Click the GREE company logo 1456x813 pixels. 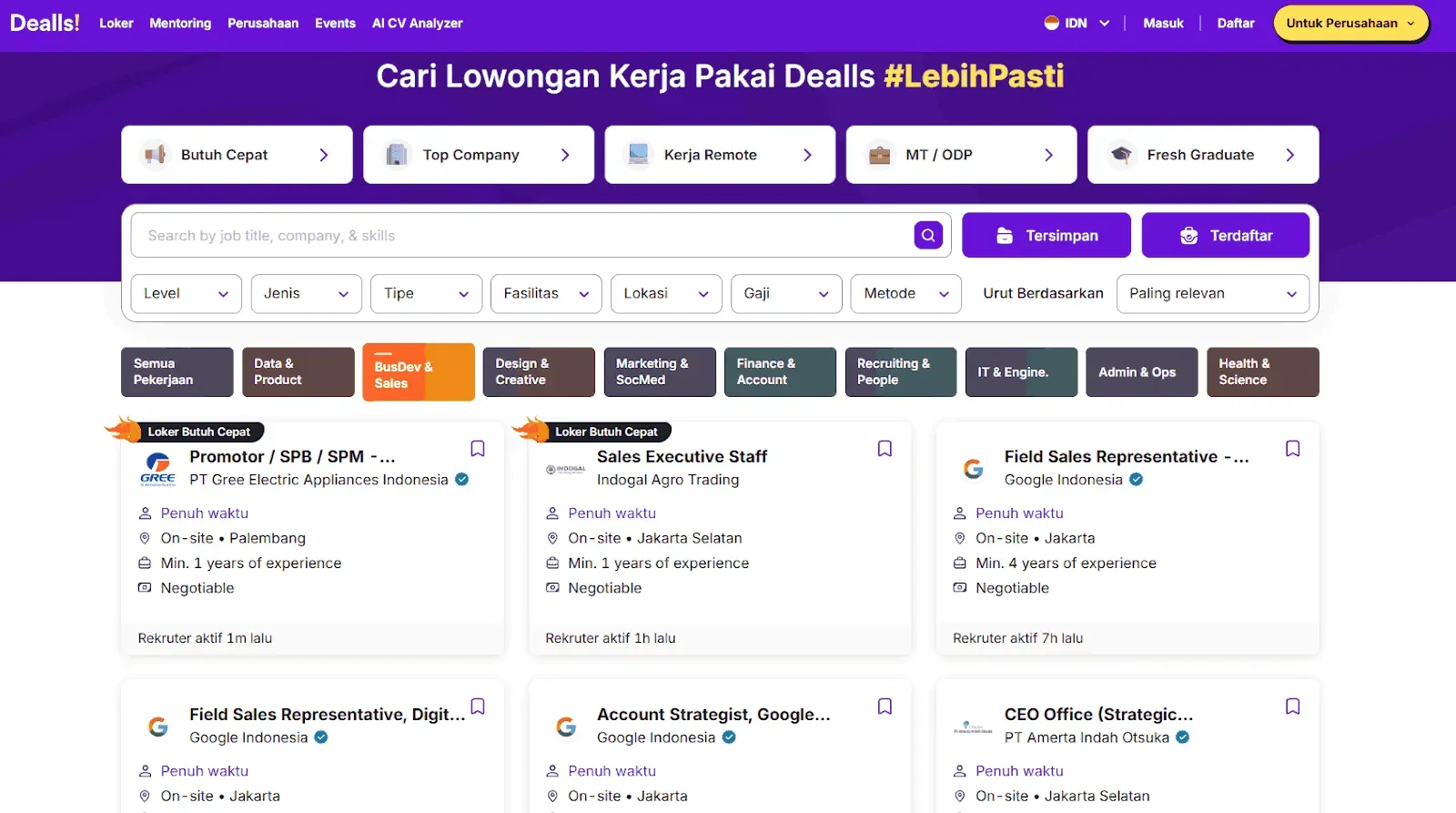coord(157,469)
